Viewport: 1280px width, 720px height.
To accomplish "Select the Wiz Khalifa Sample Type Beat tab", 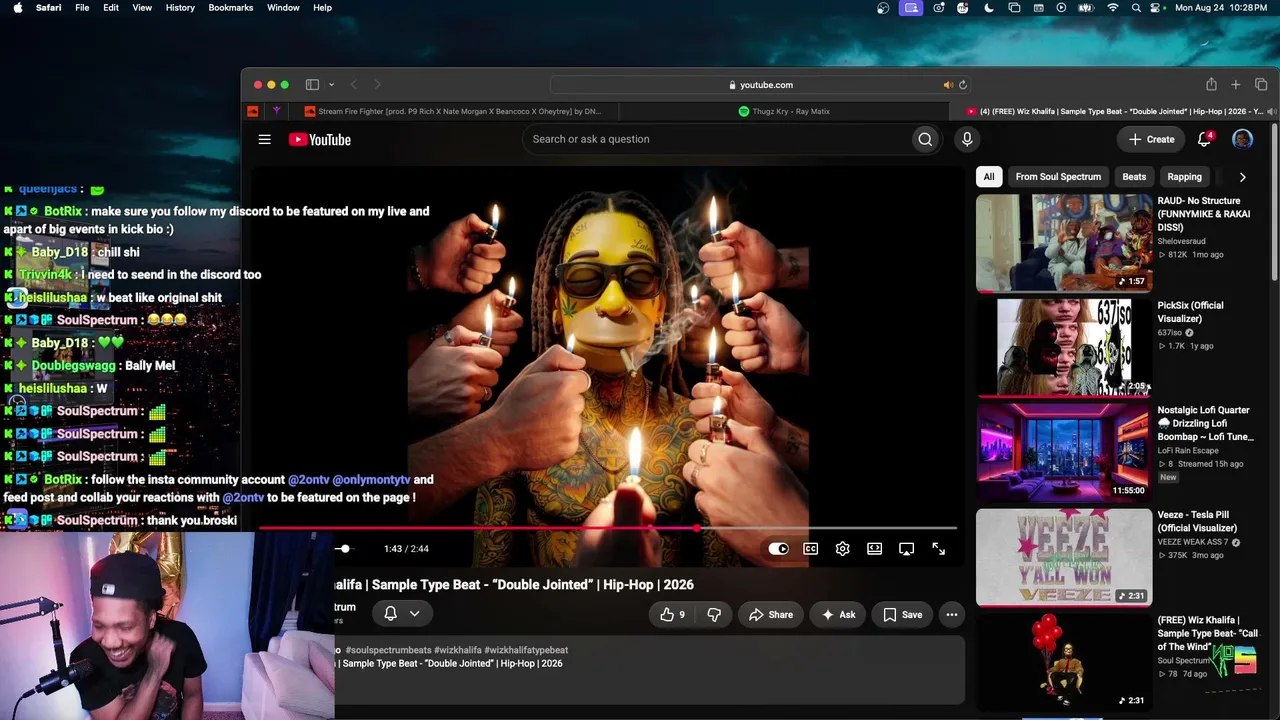I will (1112, 111).
